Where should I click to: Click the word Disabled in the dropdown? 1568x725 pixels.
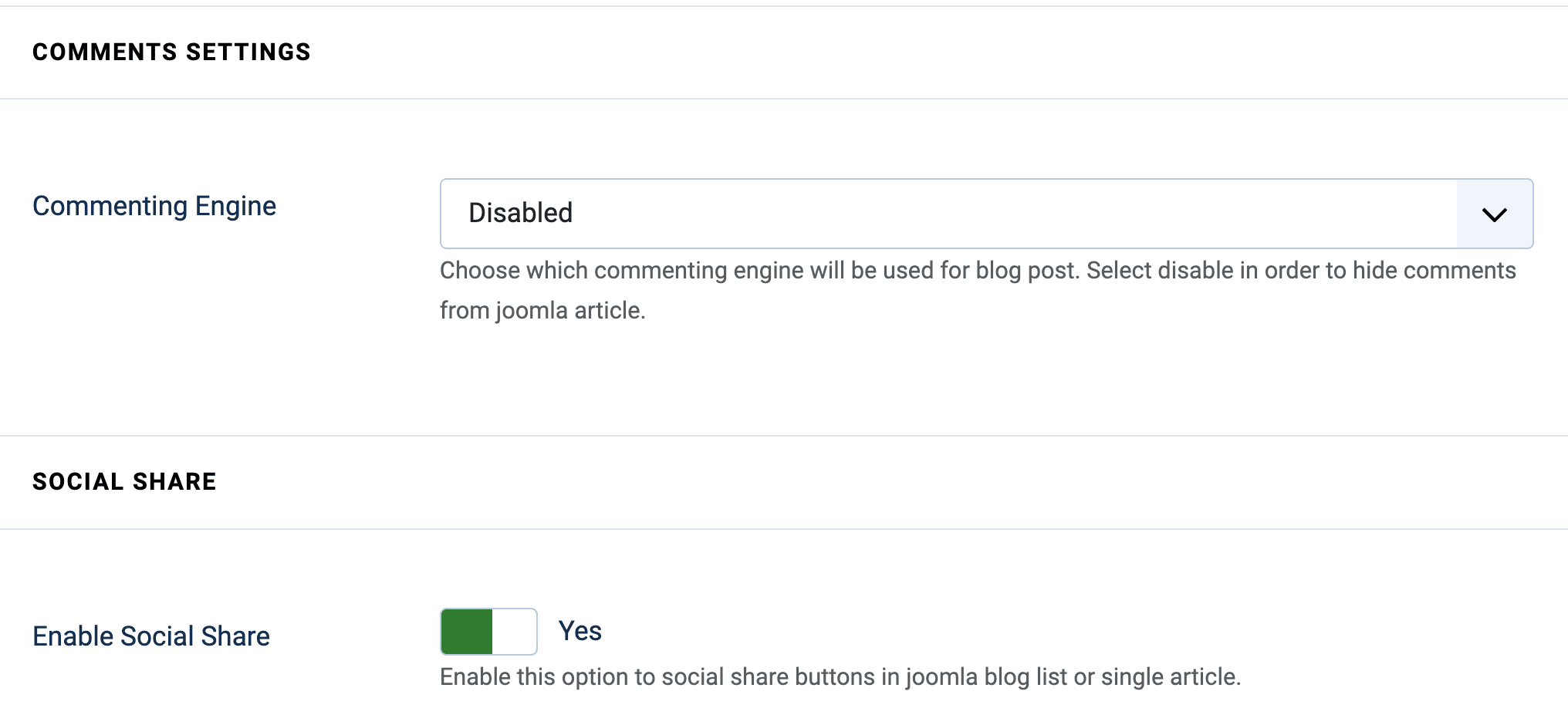tap(521, 213)
